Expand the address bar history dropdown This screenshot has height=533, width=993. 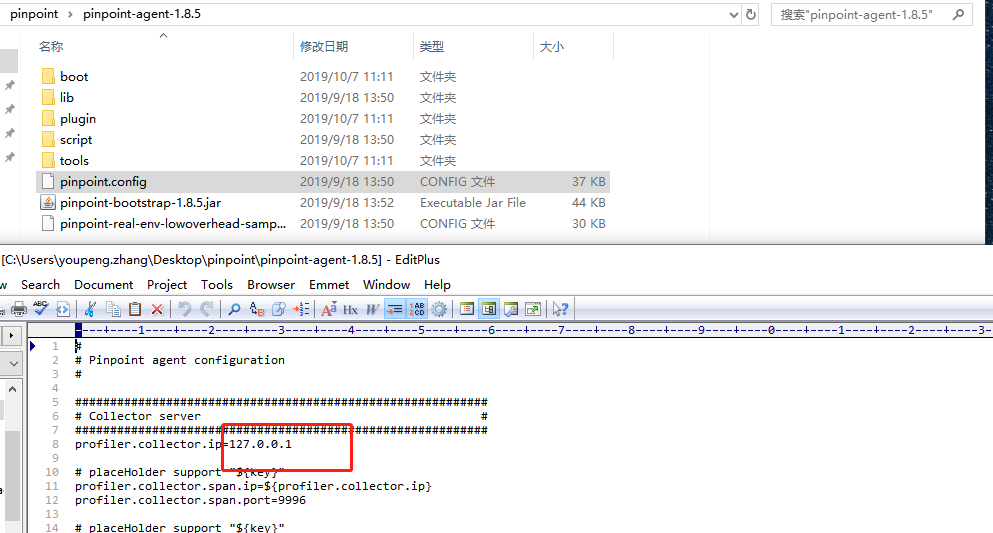coord(734,15)
